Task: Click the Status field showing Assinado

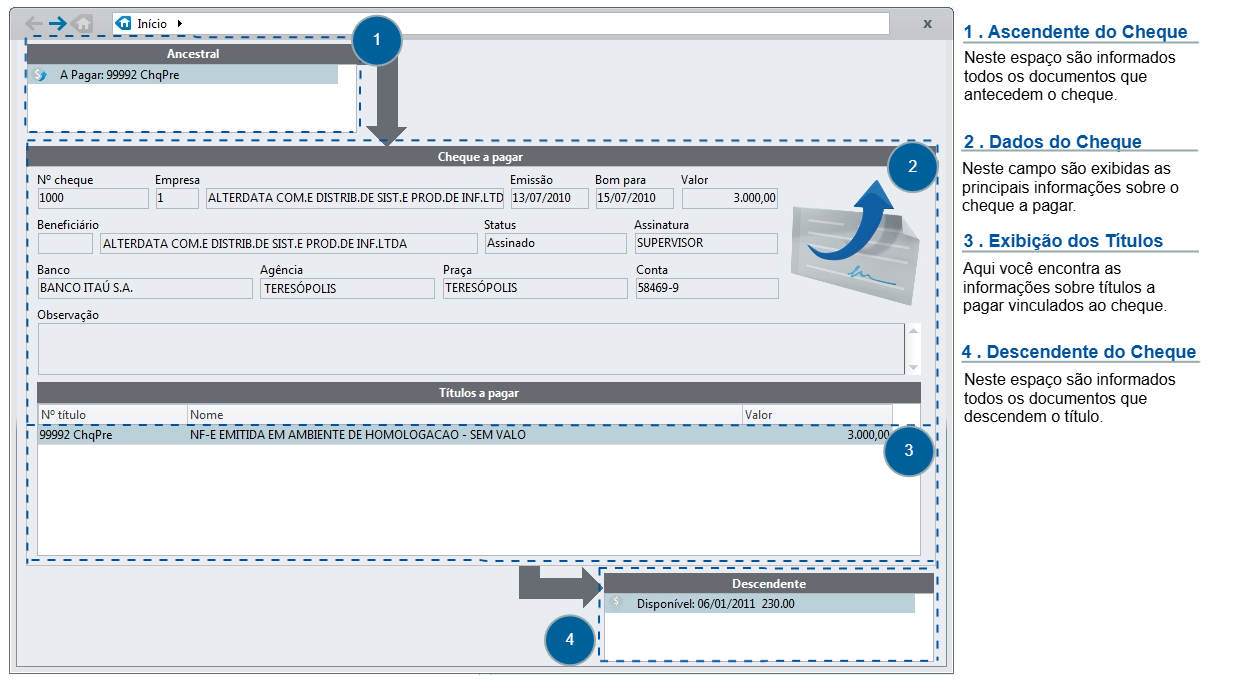Action: [555, 243]
